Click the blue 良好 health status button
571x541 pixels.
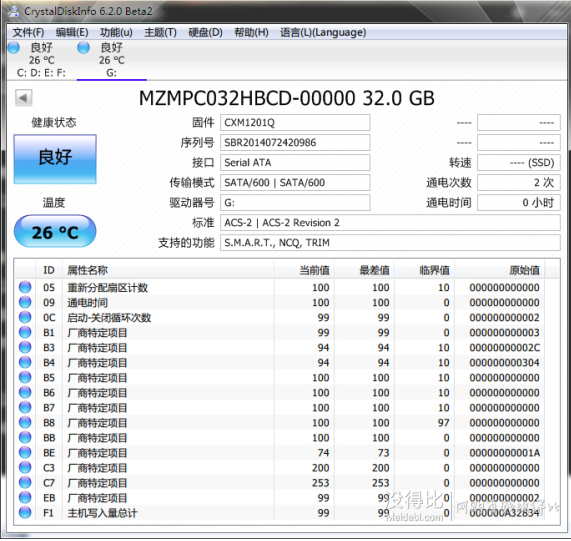point(55,159)
